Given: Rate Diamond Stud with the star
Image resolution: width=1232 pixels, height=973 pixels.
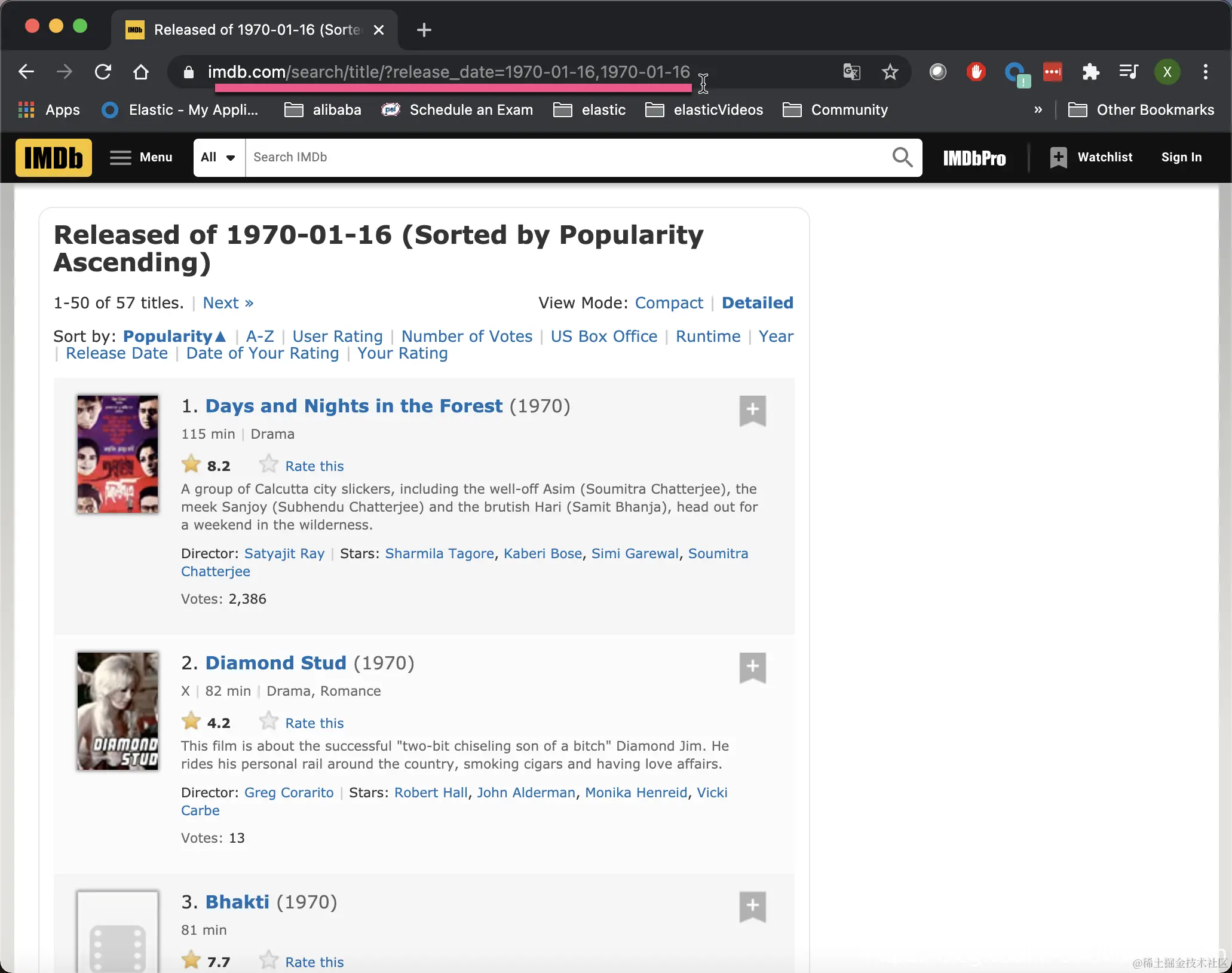Looking at the screenshot, I should pos(269,722).
